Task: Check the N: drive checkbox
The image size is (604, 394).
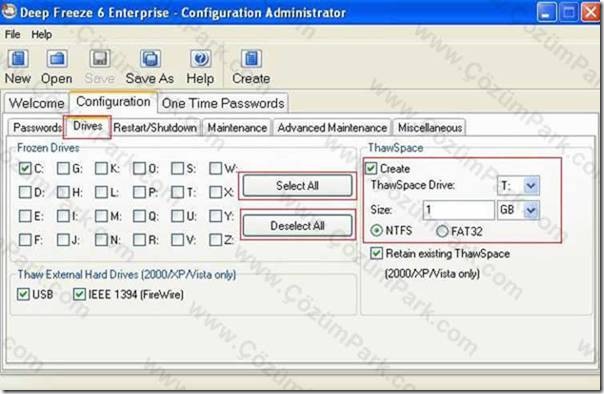Action: (x=101, y=240)
